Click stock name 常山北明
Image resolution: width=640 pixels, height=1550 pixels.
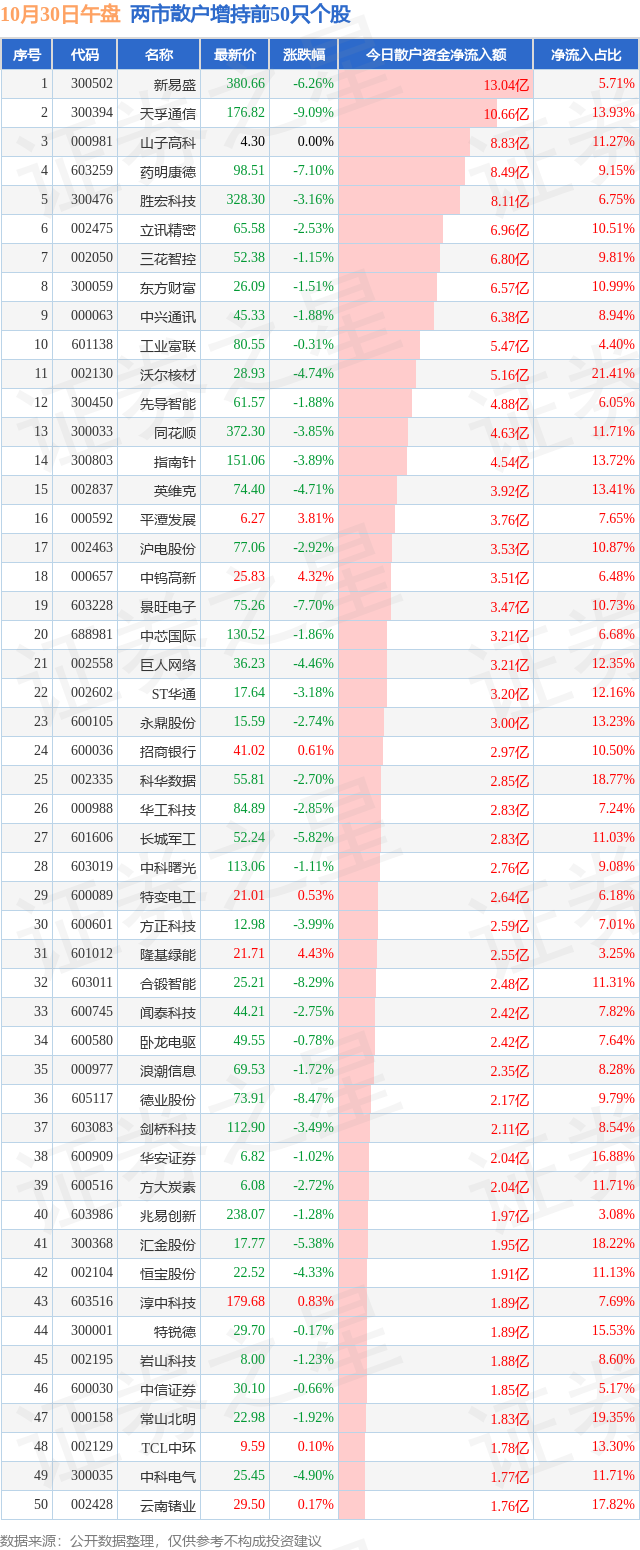(x=168, y=1419)
